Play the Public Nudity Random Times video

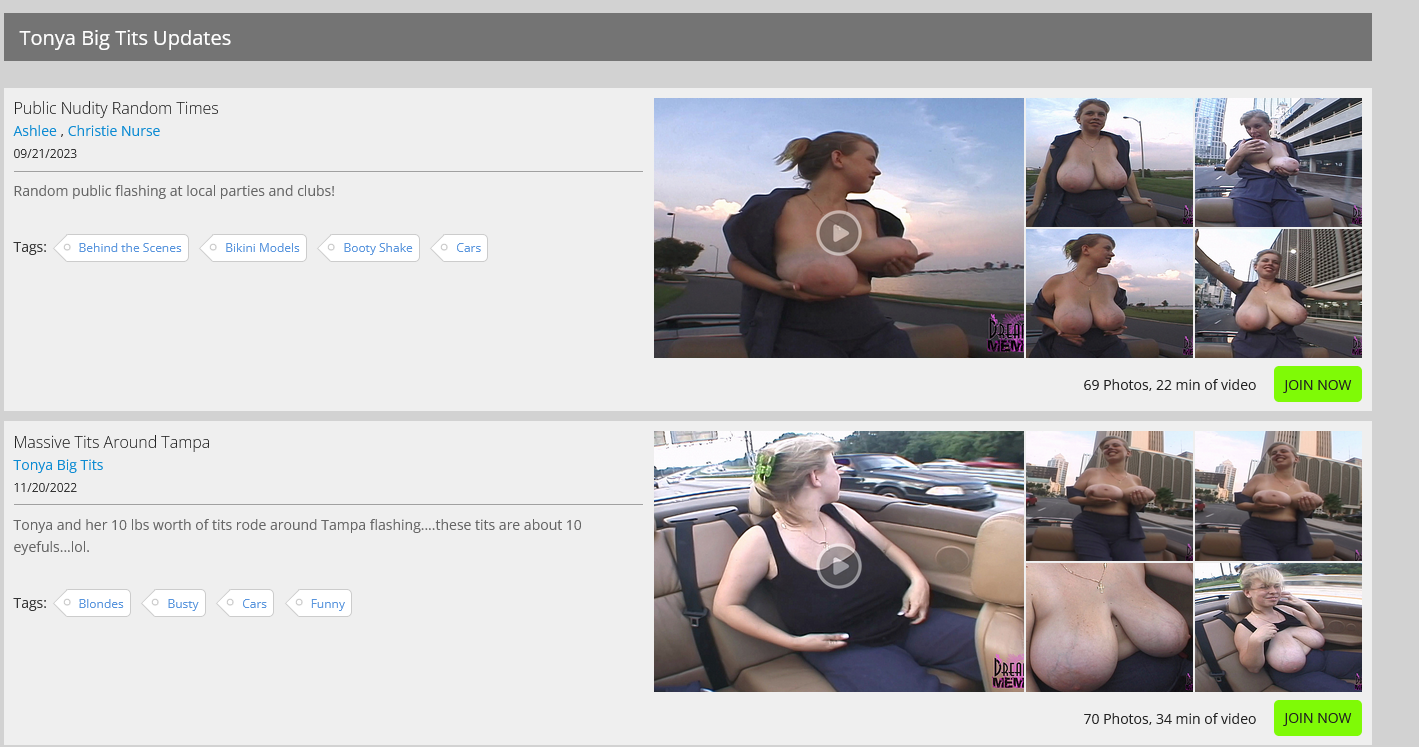(x=838, y=233)
